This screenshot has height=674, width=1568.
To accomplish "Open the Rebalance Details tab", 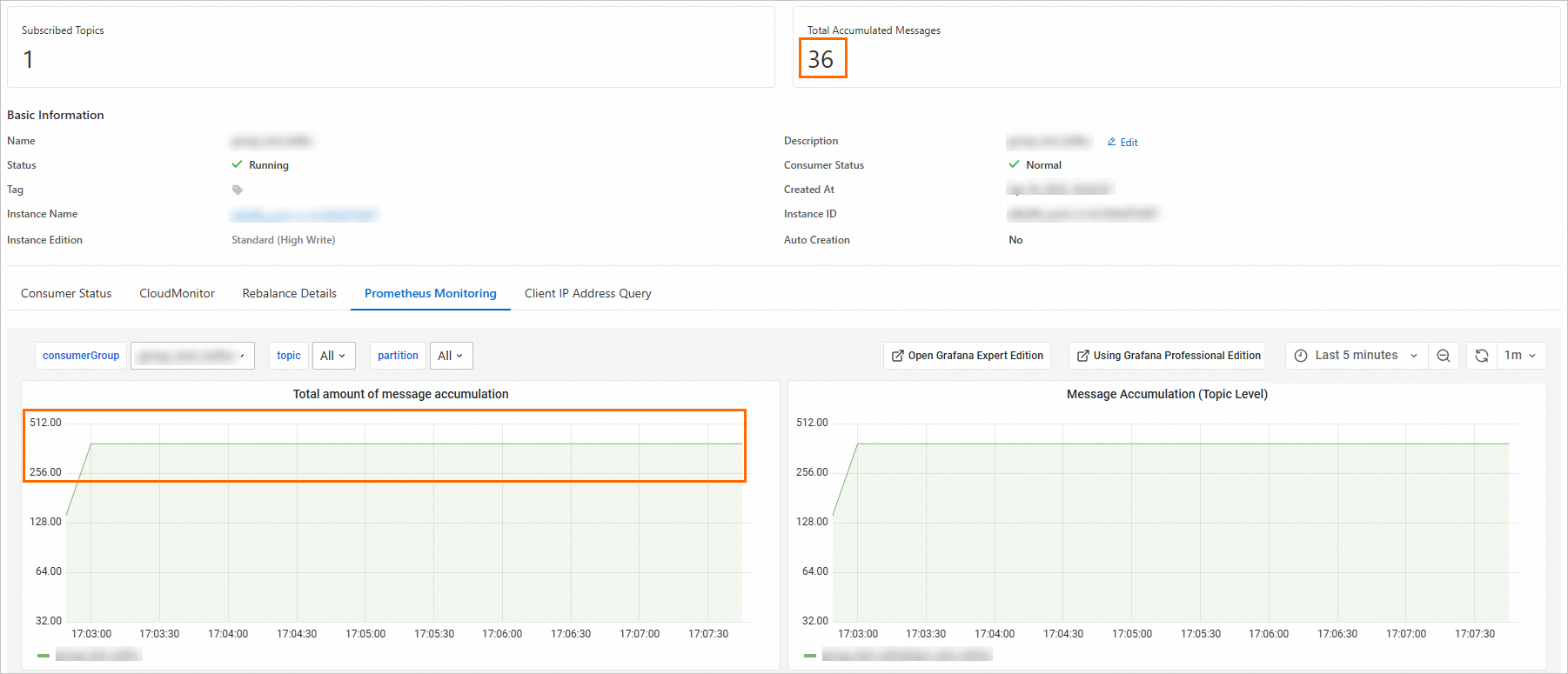I will point(290,293).
